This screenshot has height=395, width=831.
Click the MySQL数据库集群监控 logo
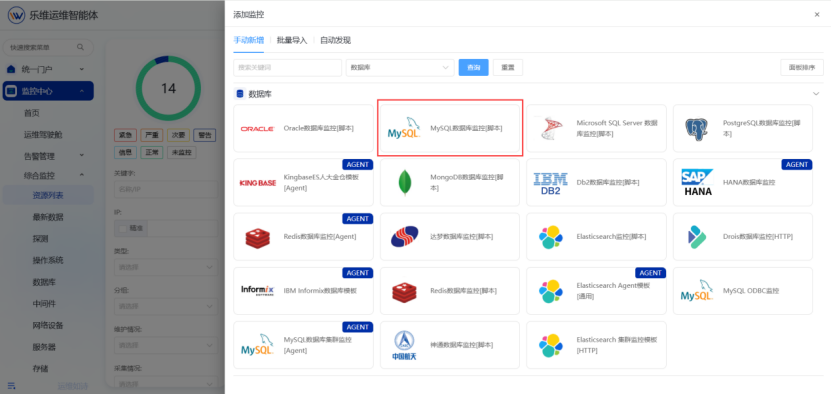(x=257, y=345)
